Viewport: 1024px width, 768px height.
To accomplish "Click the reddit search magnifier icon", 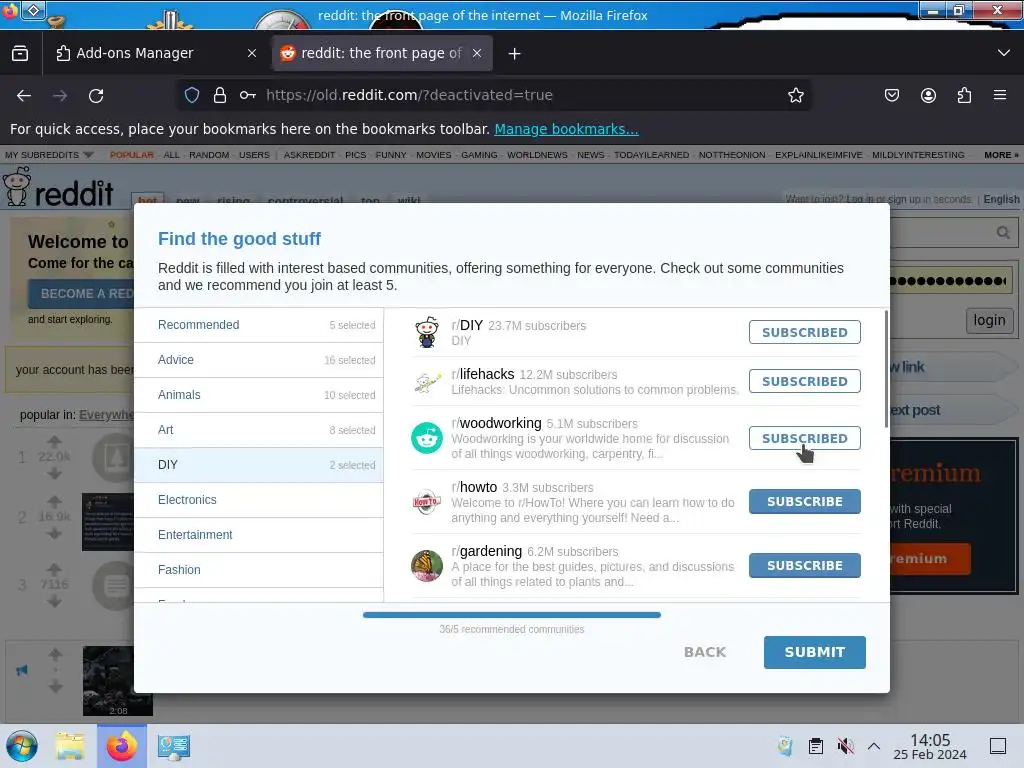I will 1003,232.
